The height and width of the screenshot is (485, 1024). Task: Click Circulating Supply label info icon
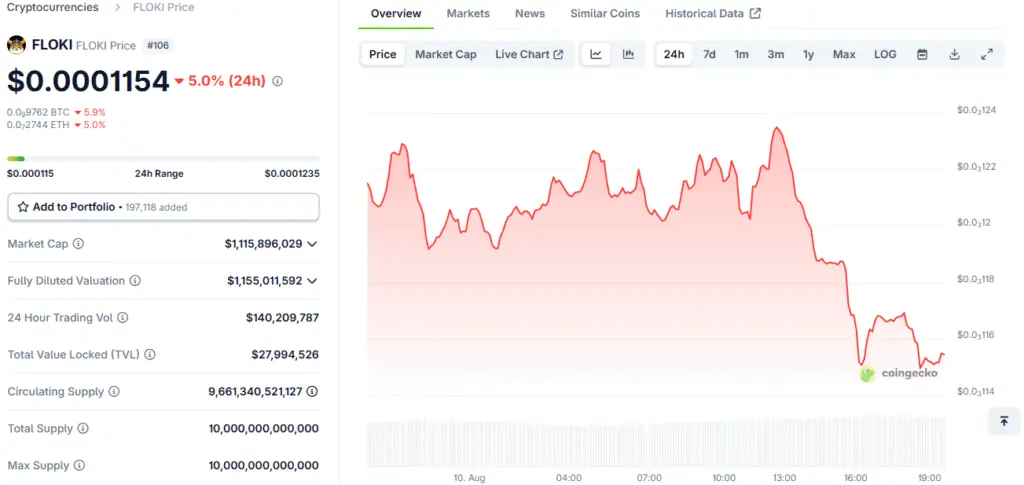(x=114, y=392)
